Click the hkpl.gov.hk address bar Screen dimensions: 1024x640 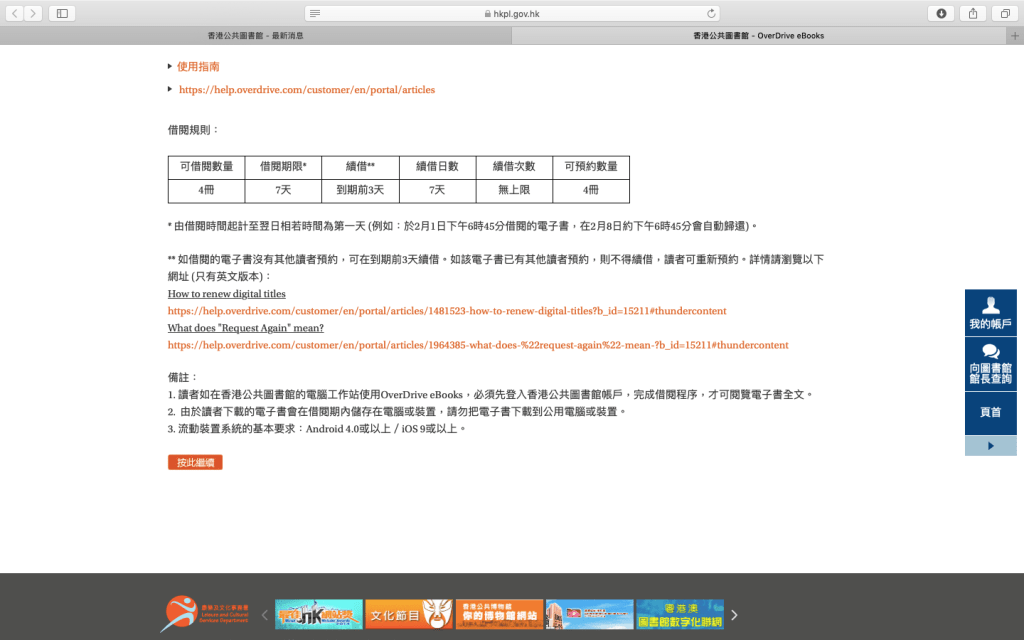click(512, 13)
